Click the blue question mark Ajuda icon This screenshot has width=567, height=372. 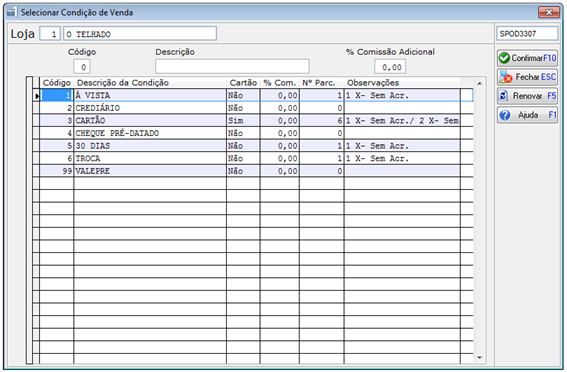[x=505, y=115]
